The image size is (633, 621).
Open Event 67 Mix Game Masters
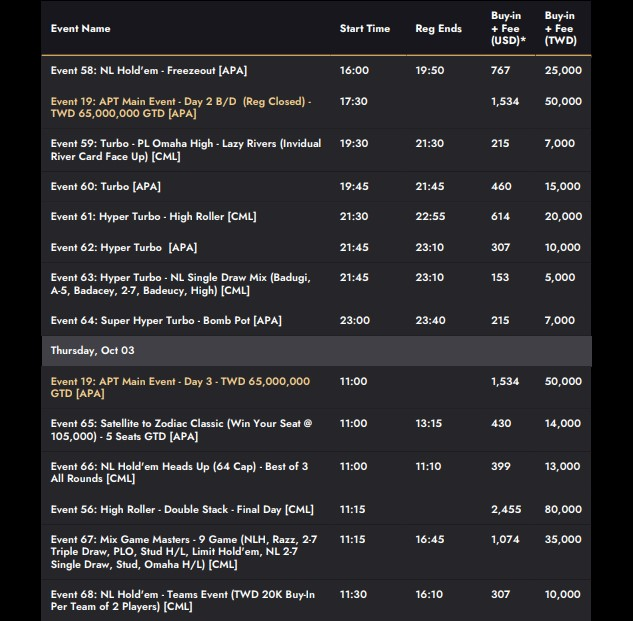(184, 552)
